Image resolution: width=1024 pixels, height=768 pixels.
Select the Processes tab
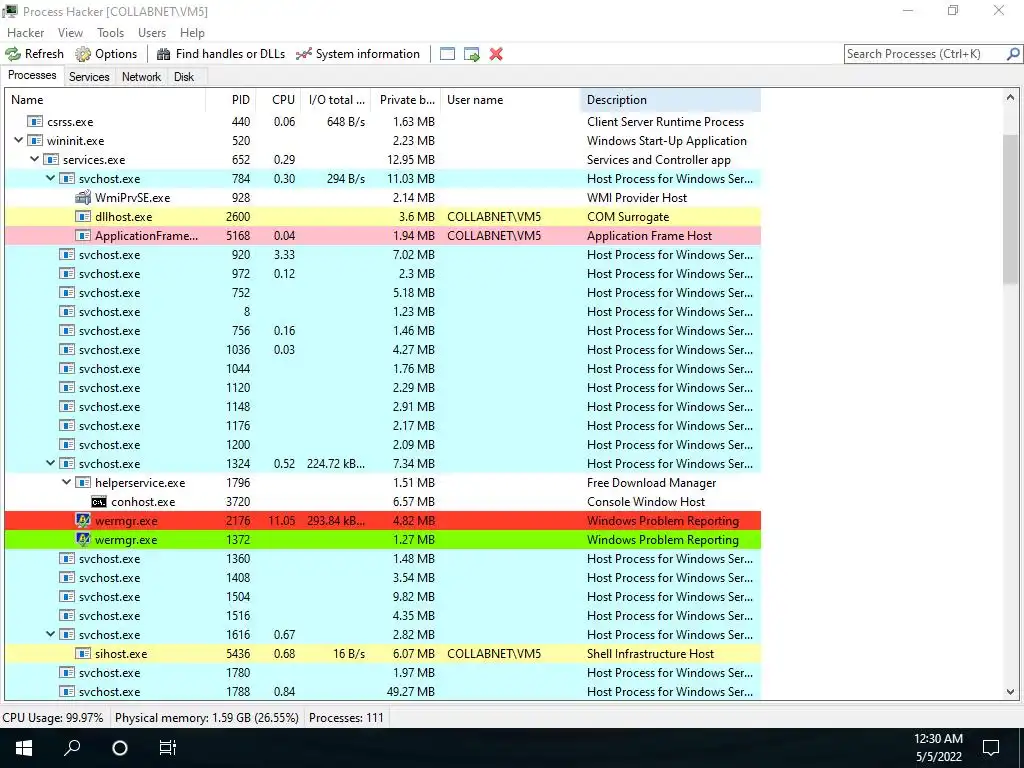tap(32, 75)
